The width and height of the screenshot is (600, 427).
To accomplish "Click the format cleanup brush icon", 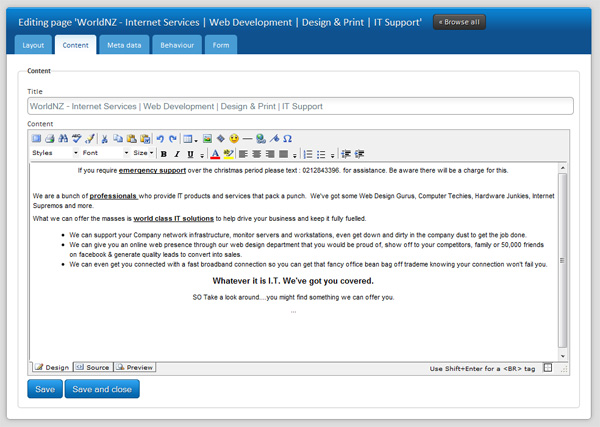I will 90,139.
